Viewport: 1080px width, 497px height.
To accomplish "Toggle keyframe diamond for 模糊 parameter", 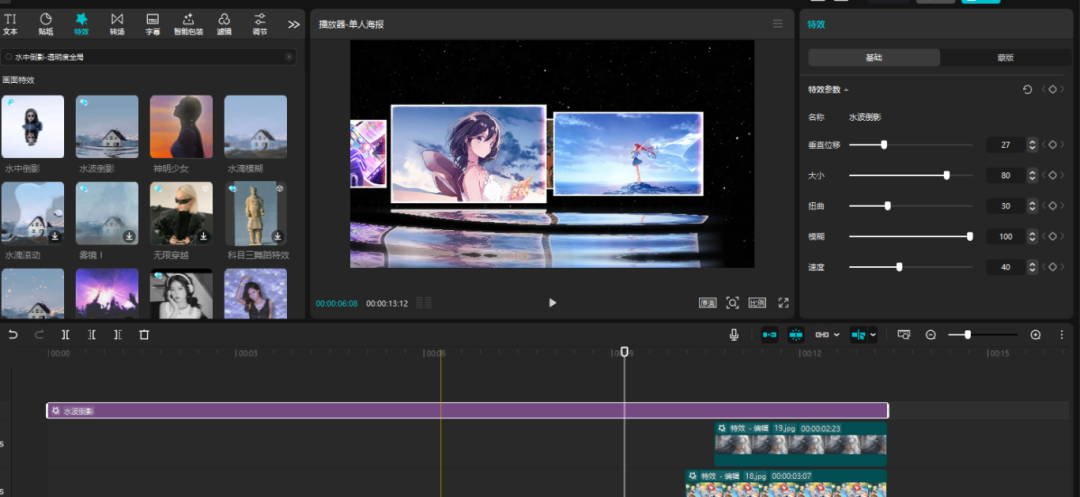I will [1052, 237].
